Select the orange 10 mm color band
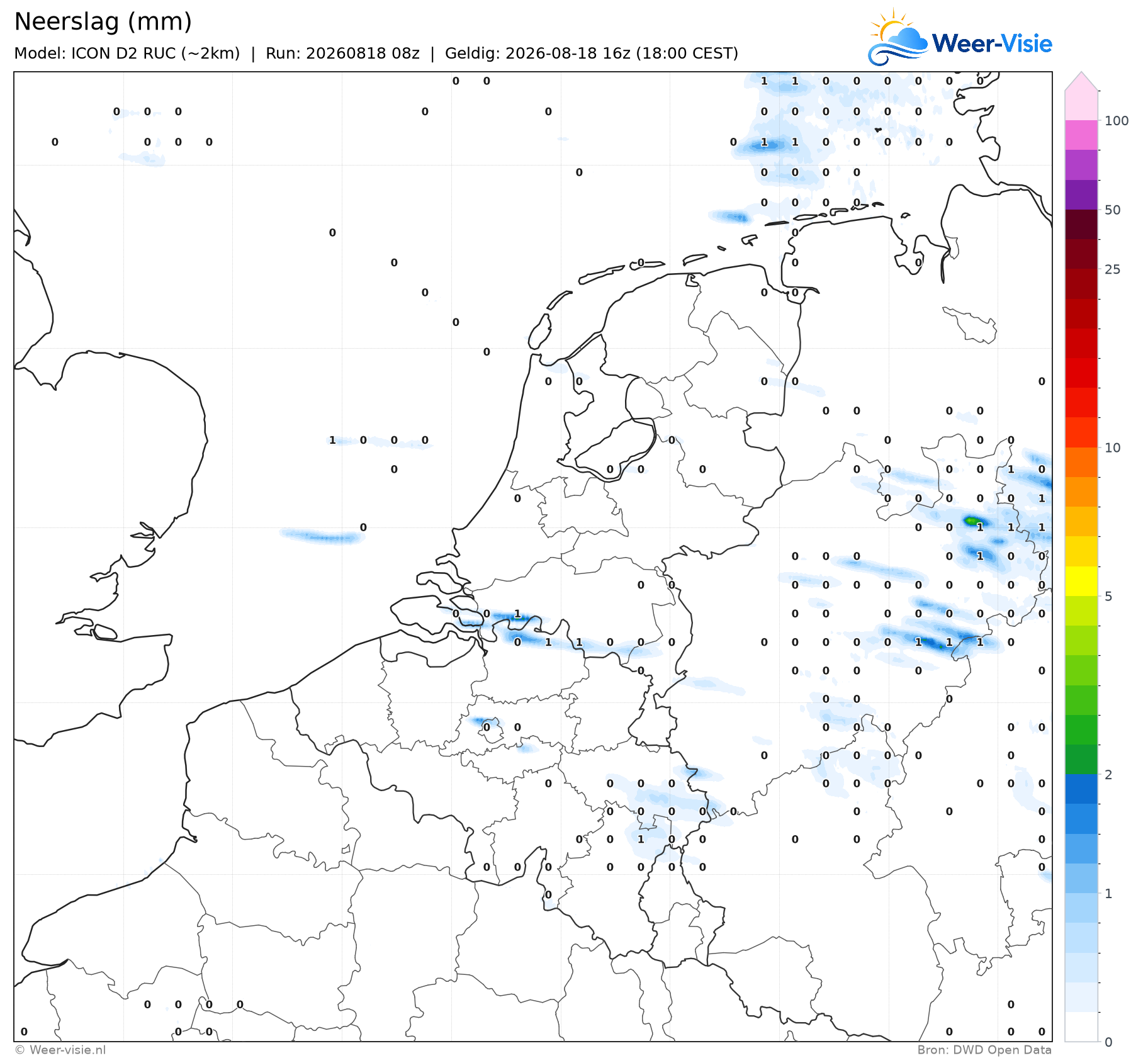Viewport: 1148px width, 1058px height. (x=1081, y=462)
